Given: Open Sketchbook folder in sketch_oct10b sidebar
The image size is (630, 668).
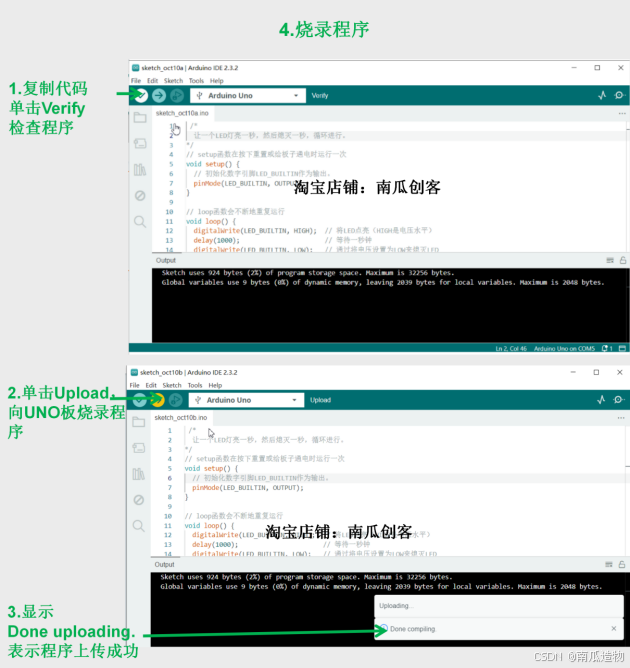Looking at the screenshot, I should 138,422.
